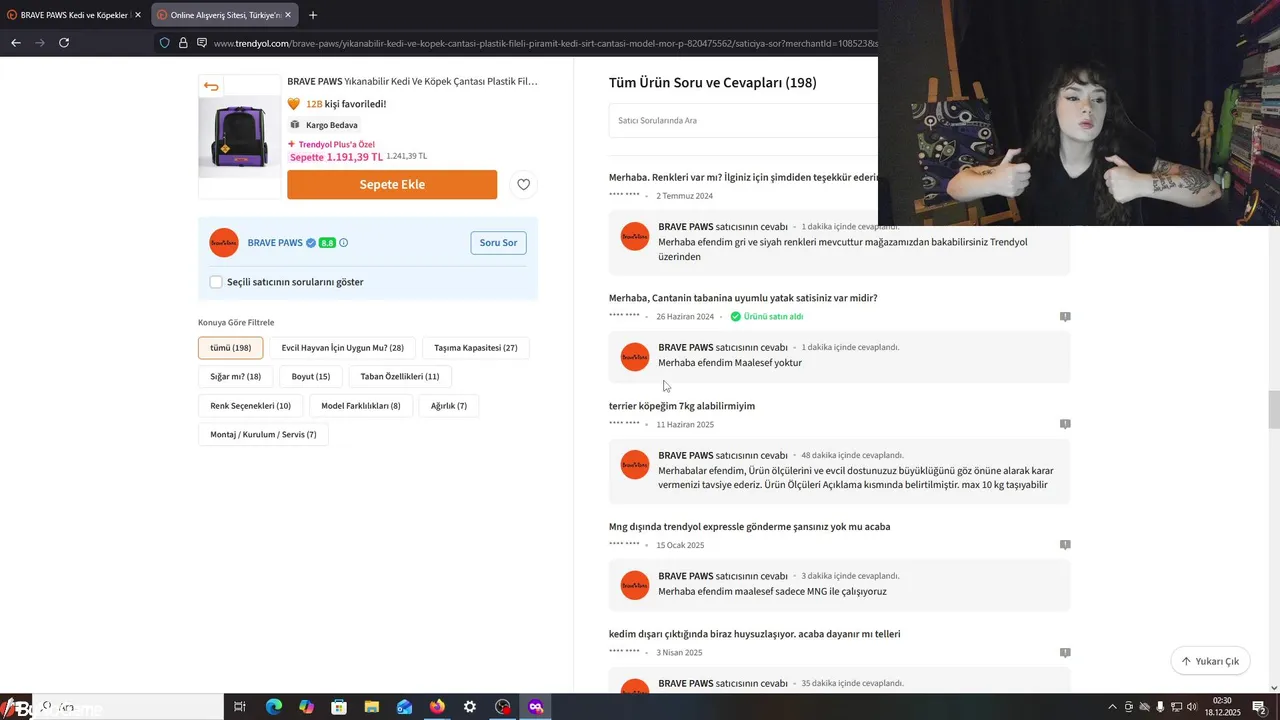Open the notification center icon
Viewport: 1280px width, 720px height.
coord(1259,707)
